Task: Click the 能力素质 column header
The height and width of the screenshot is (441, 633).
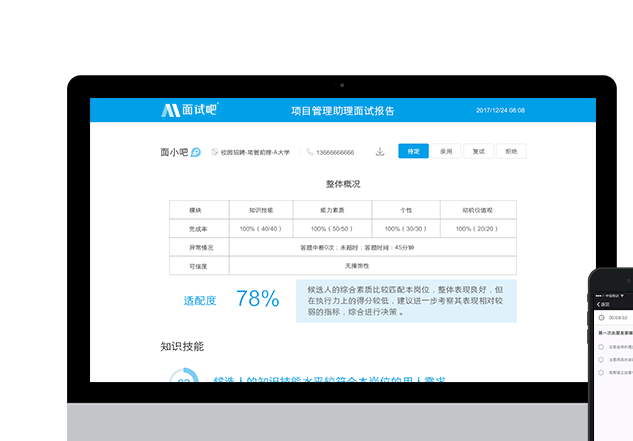Action: click(x=332, y=210)
